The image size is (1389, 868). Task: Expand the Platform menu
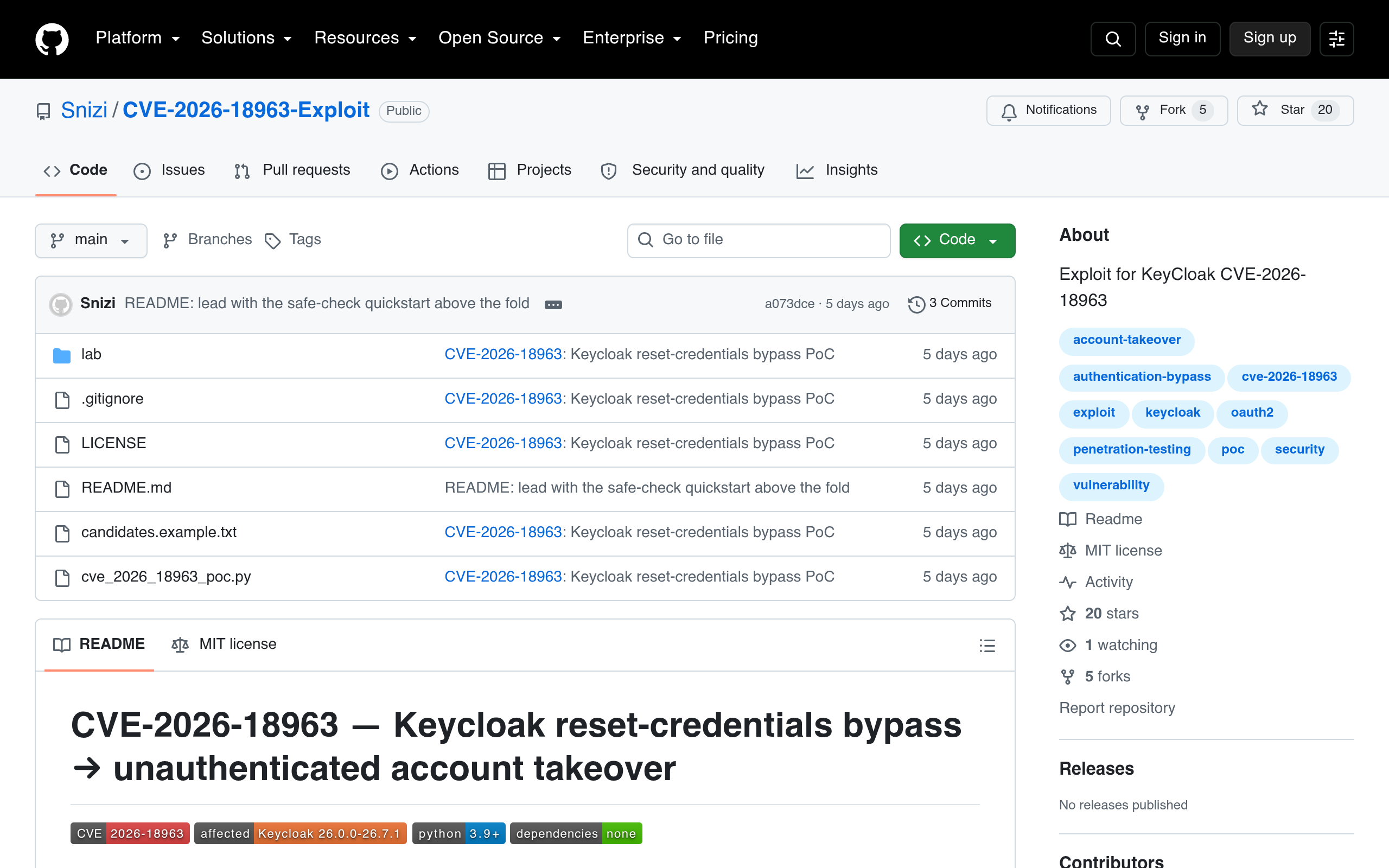(138, 38)
